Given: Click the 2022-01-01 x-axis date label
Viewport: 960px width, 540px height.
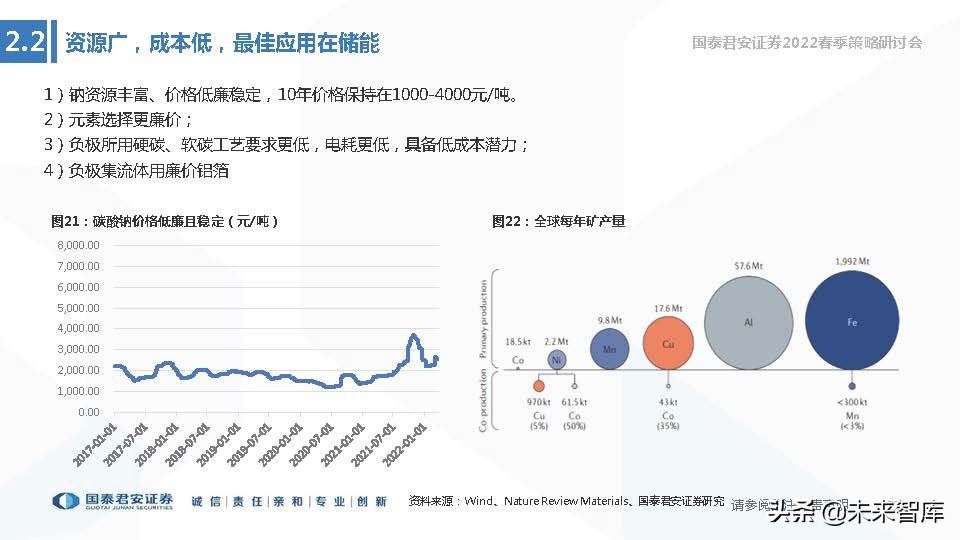Looking at the screenshot, I should coord(405,444).
